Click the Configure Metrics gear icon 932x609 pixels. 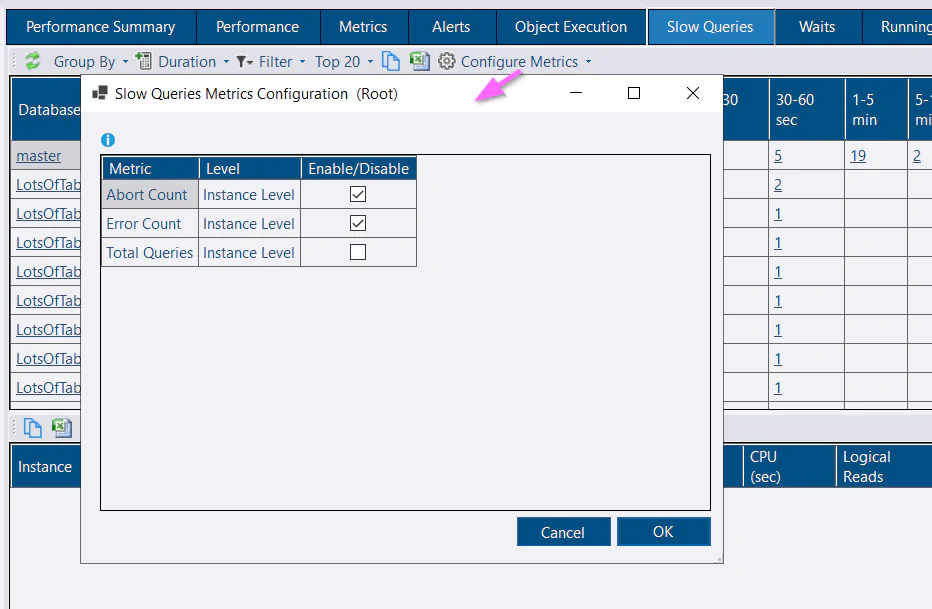tap(448, 61)
